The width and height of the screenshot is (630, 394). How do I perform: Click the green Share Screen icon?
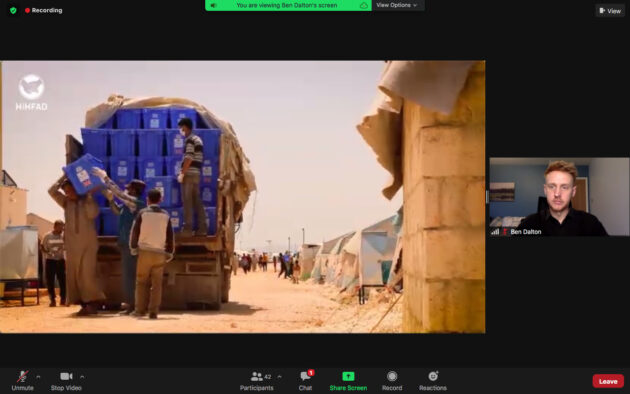348,376
